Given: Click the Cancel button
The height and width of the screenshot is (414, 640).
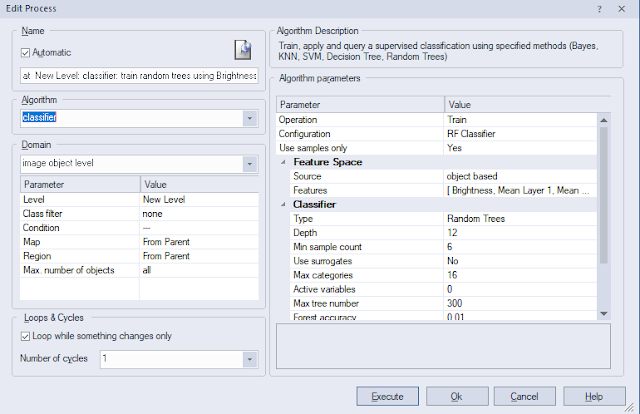Looking at the screenshot, I should [526, 396].
